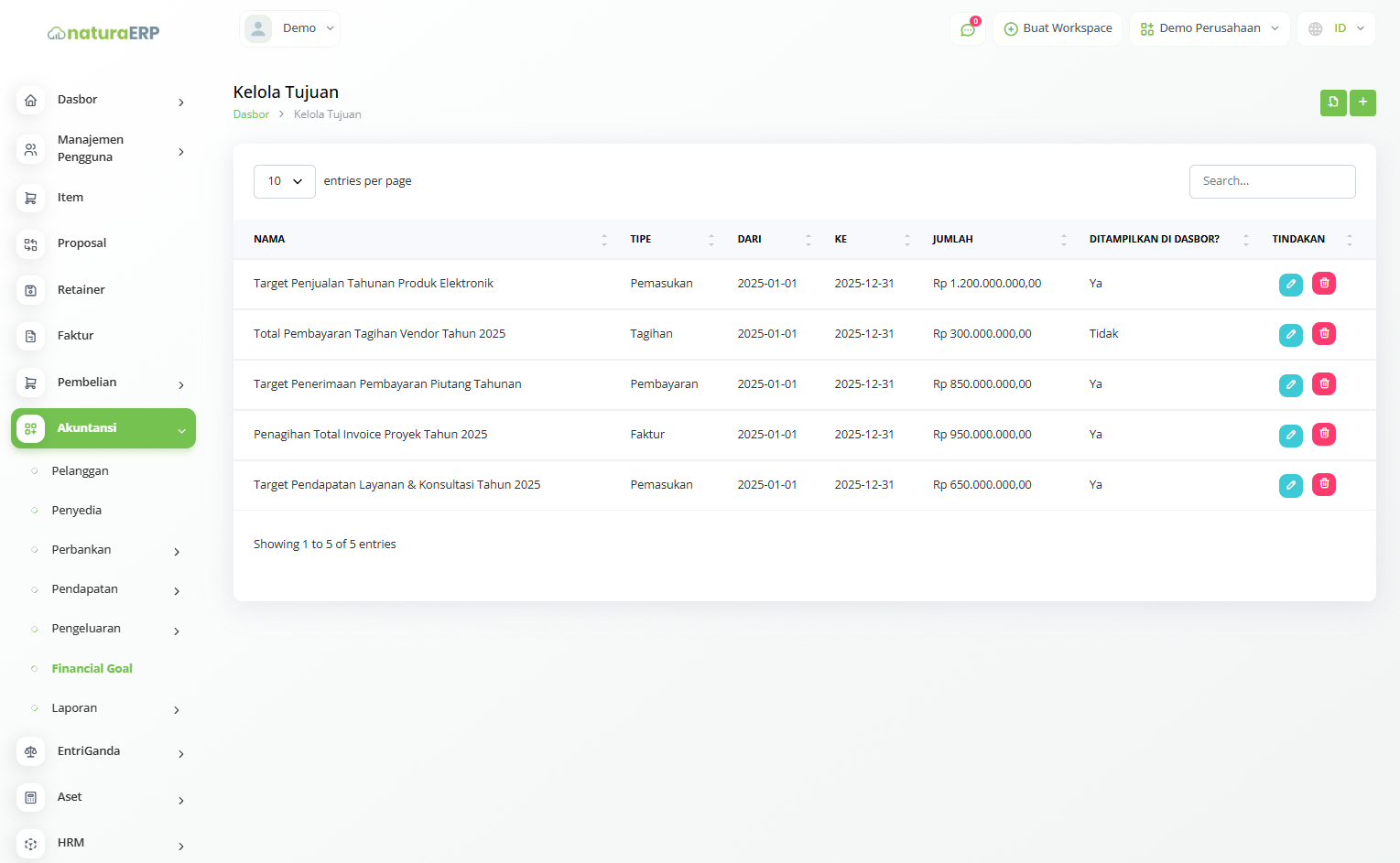The height and width of the screenshot is (863, 1400).
Task: Open Penyedia under Akuntansi
Action: [77, 511]
